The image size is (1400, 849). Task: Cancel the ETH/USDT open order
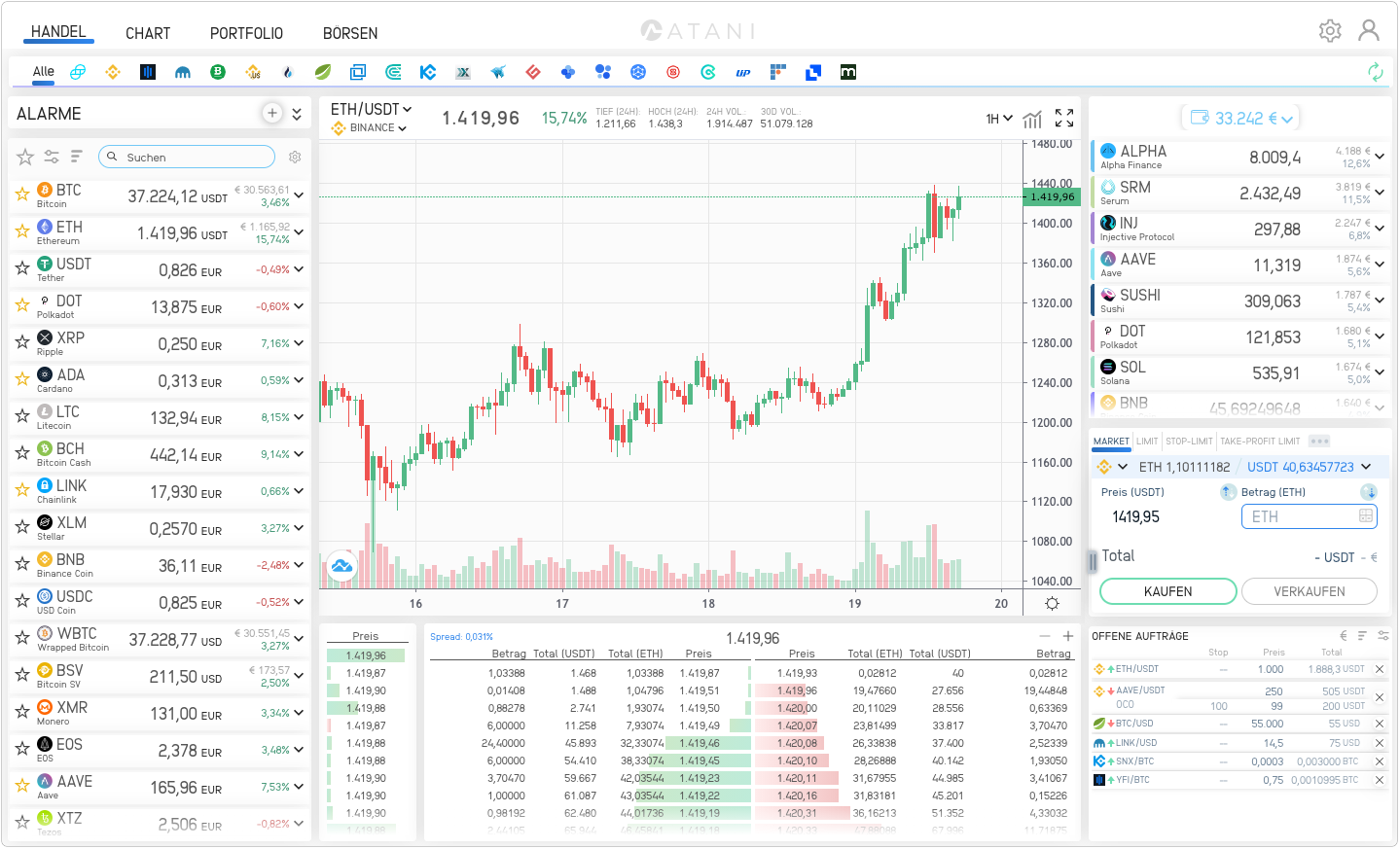click(x=1380, y=669)
